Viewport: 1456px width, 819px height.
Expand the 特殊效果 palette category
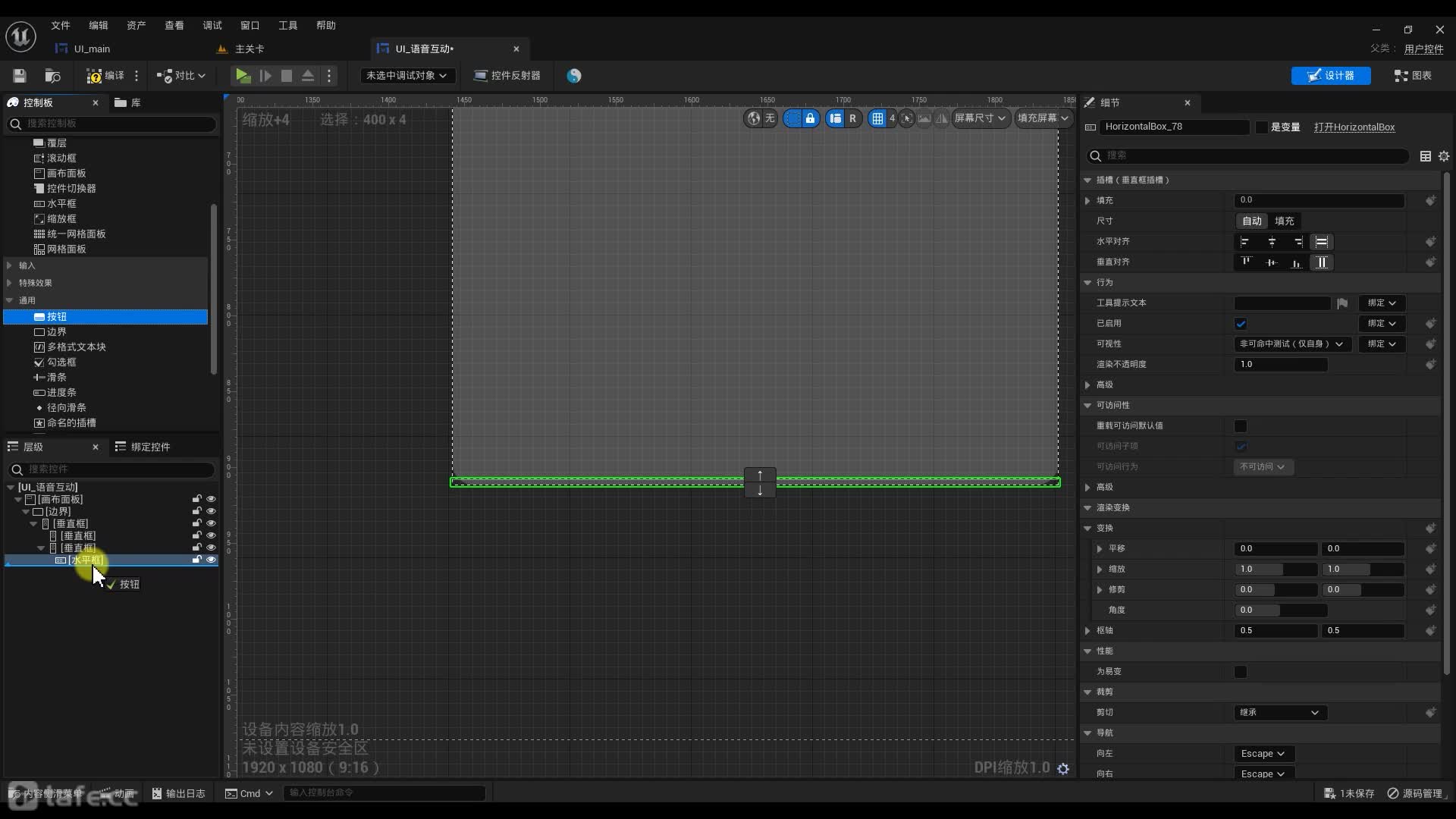[x=9, y=283]
